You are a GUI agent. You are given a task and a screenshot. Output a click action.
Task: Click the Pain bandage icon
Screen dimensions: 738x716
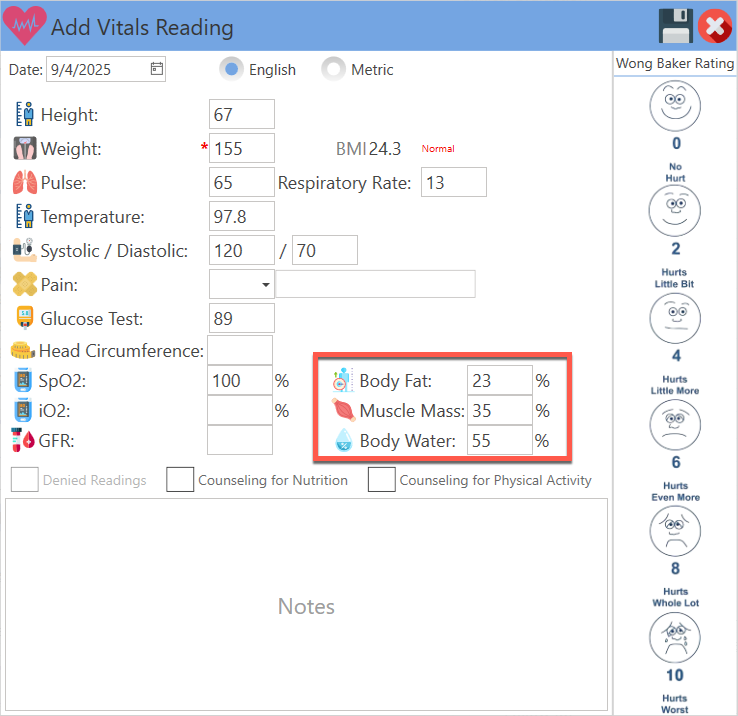tap(24, 284)
